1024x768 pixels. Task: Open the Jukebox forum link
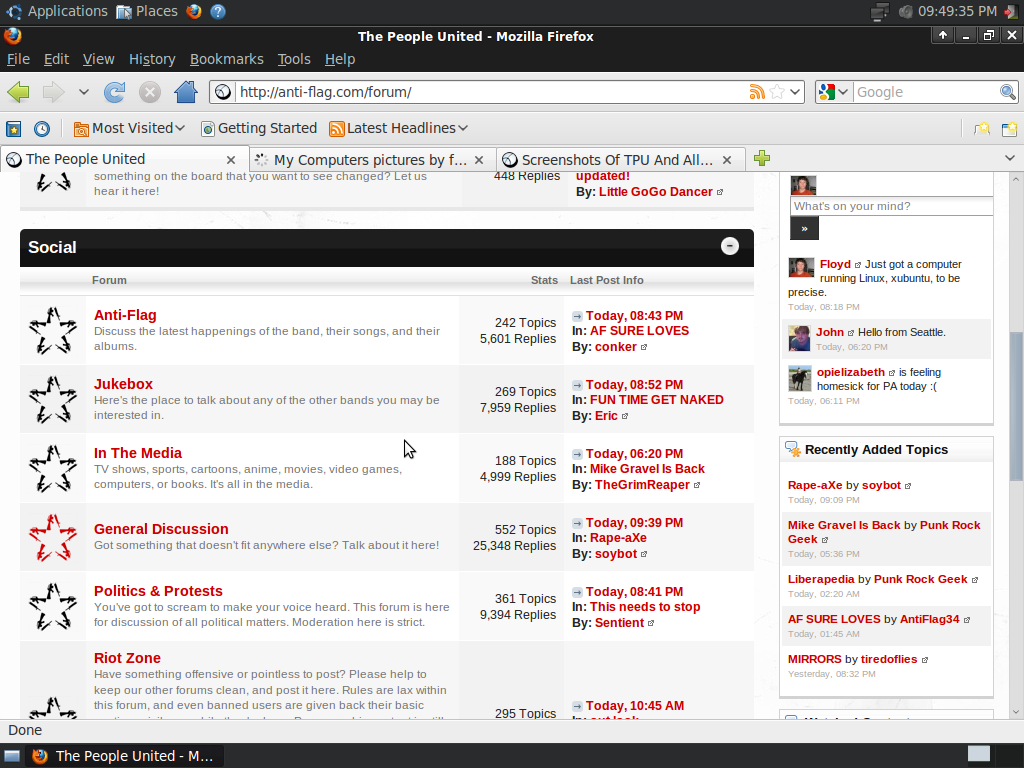pos(123,384)
